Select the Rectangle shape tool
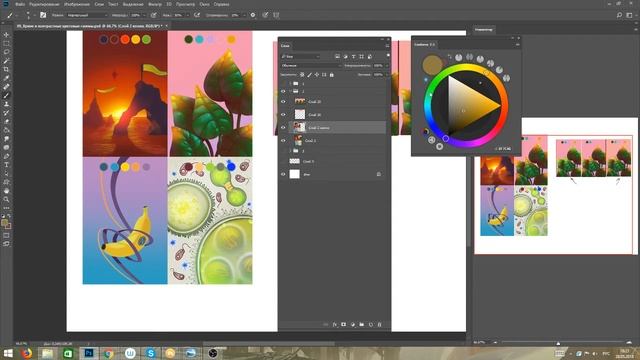Viewport: 640px width, 360px height. click(x=6, y=182)
